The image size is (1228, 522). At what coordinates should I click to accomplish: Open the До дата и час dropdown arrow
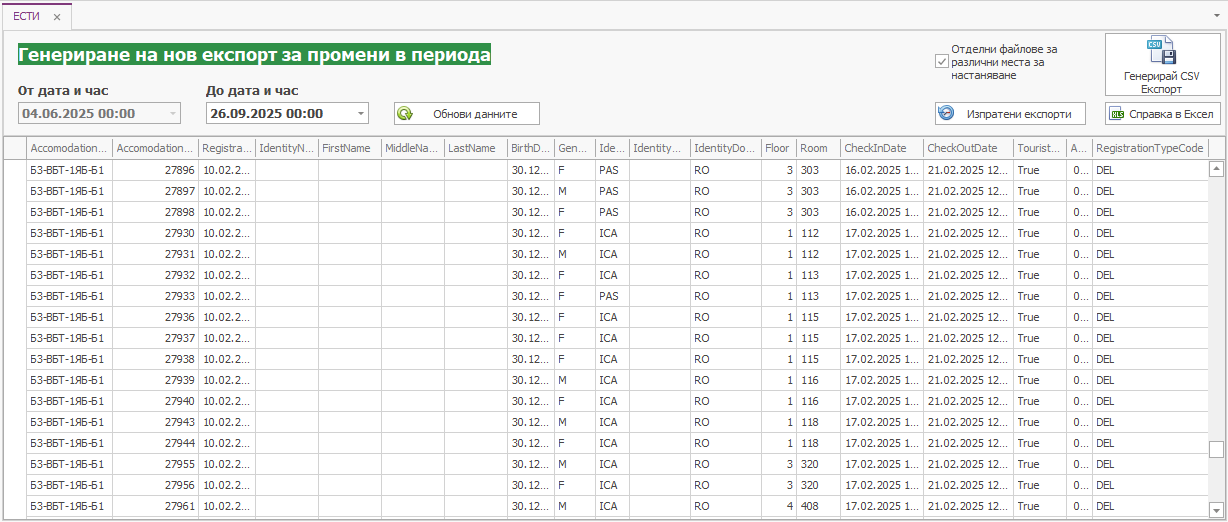361,114
